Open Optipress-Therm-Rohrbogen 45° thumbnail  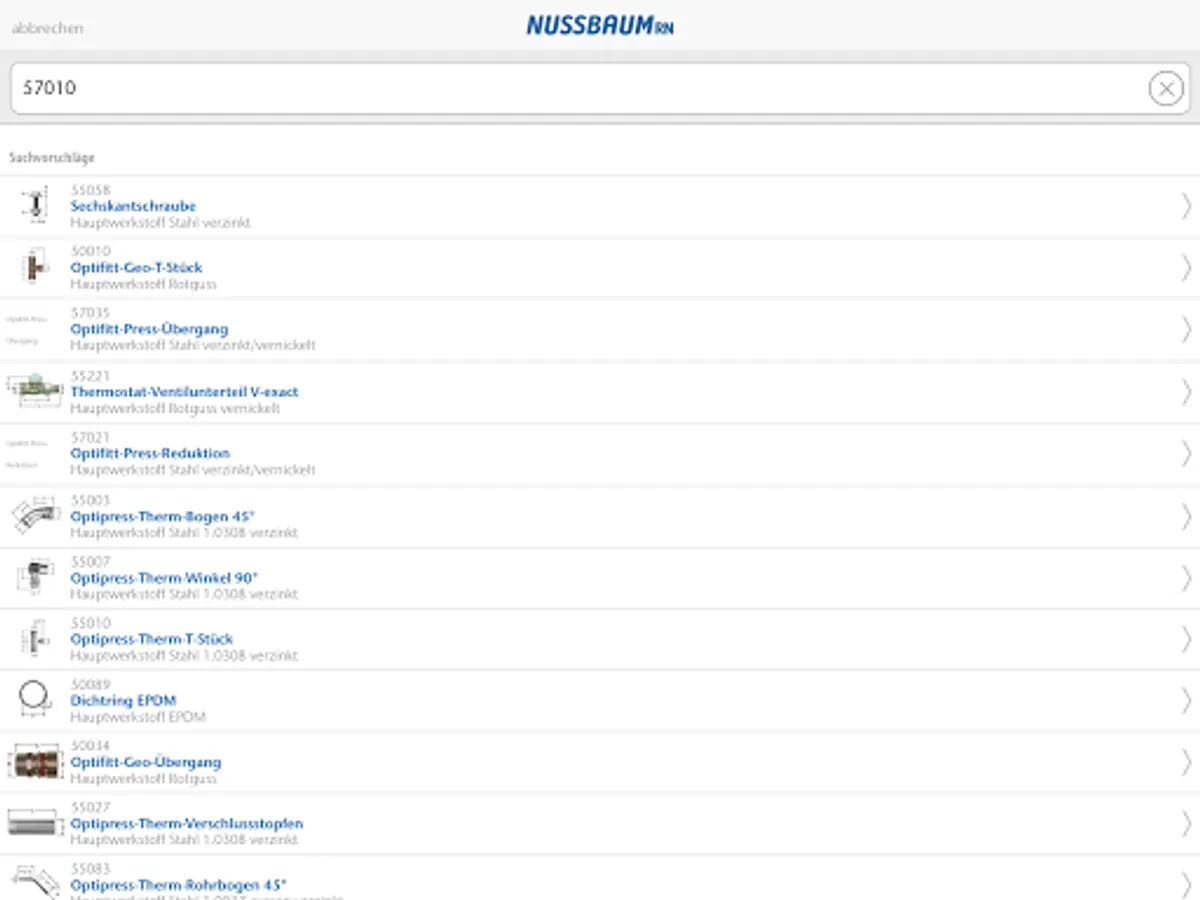[x=35, y=882]
